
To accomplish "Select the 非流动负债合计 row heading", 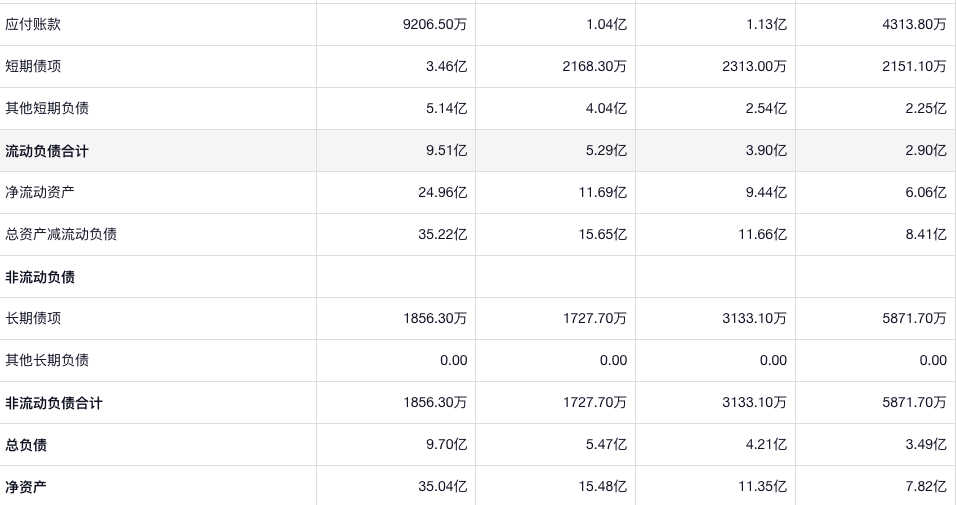I will (54, 403).
